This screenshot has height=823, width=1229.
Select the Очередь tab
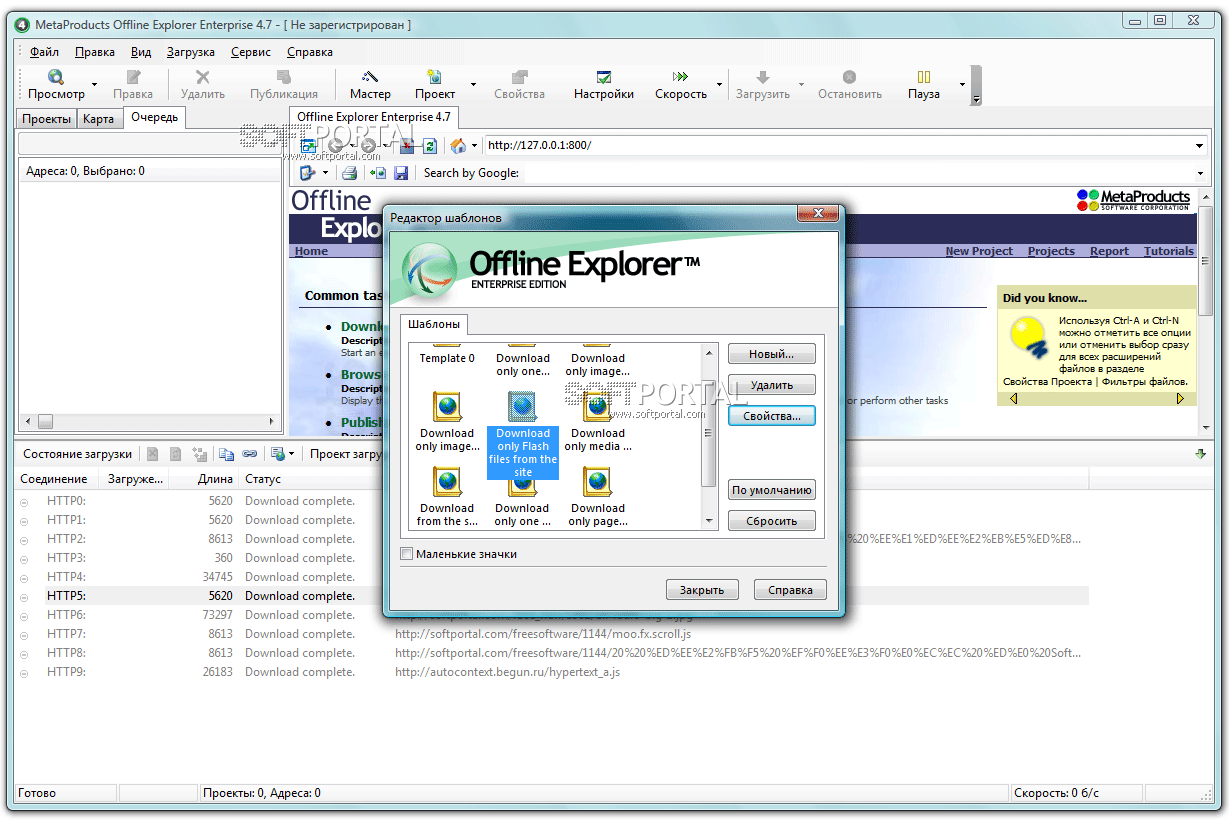154,118
